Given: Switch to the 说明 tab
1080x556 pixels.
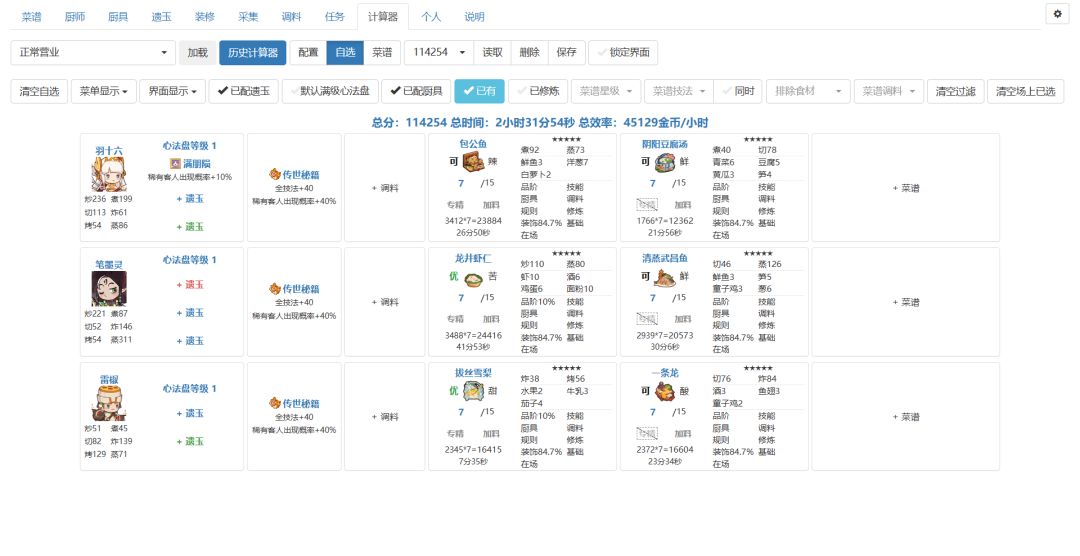Looking at the screenshot, I should [x=475, y=17].
